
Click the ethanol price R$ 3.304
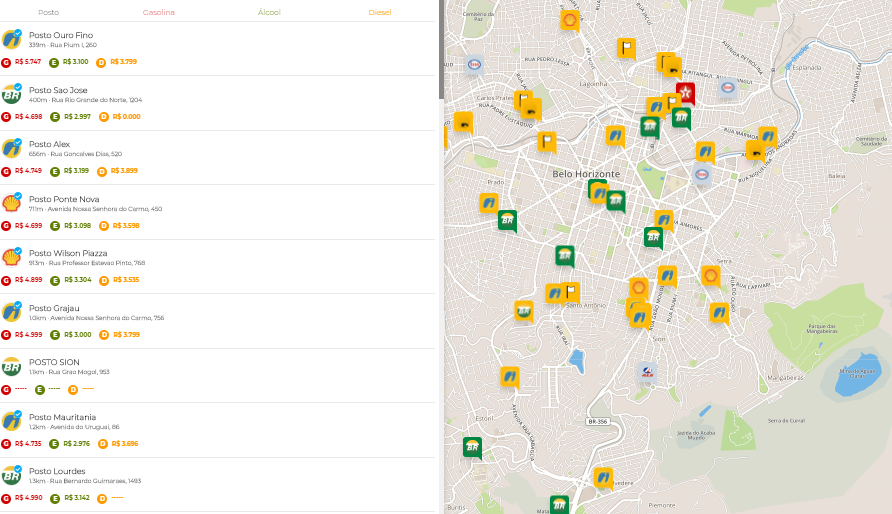point(77,280)
